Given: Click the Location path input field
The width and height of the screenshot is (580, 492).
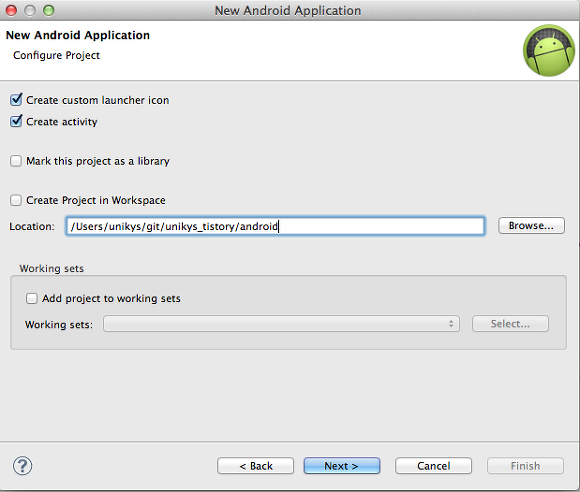Looking at the screenshot, I should tap(275, 226).
